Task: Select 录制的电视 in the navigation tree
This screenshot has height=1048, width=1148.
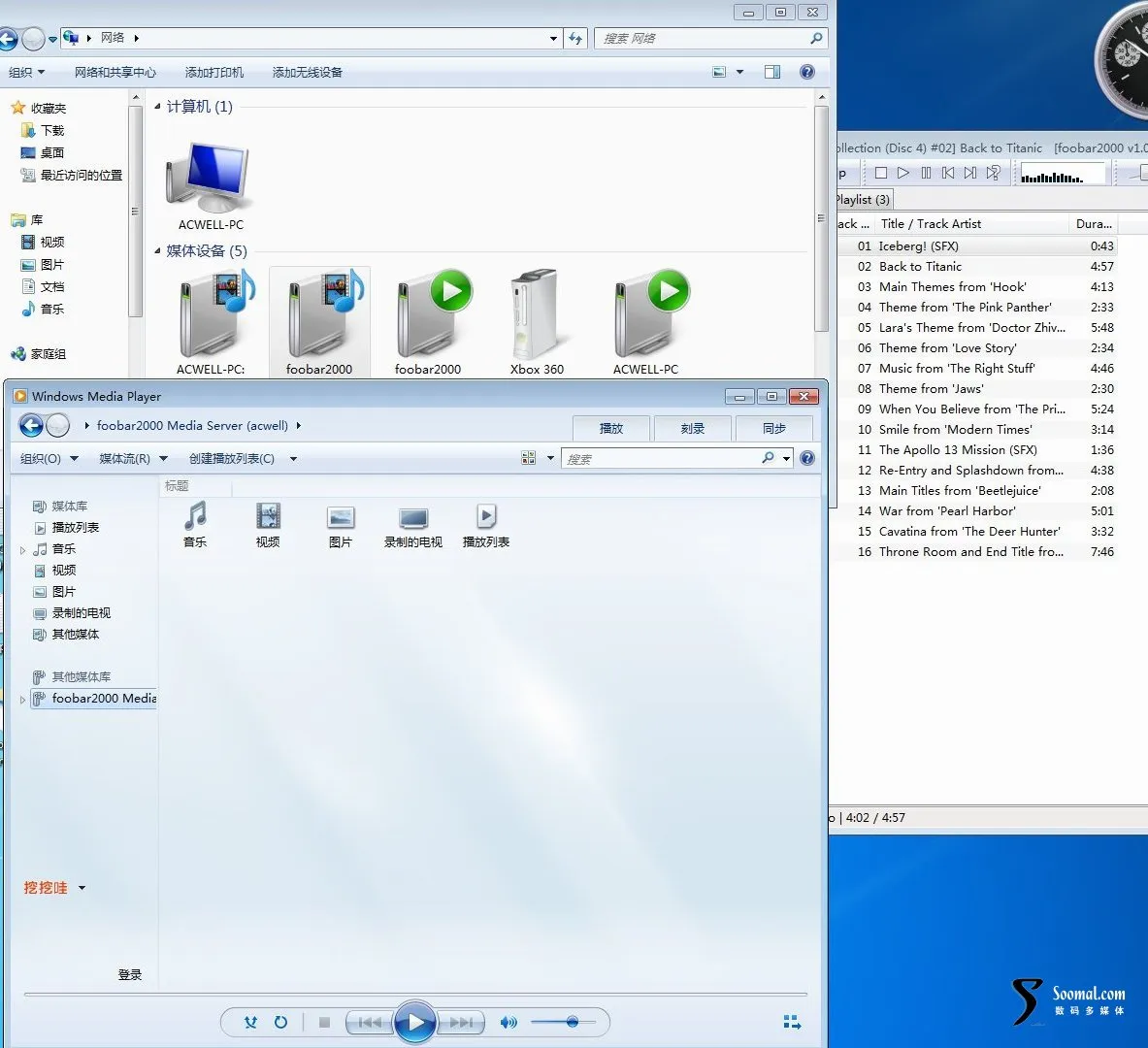Action: [81, 613]
